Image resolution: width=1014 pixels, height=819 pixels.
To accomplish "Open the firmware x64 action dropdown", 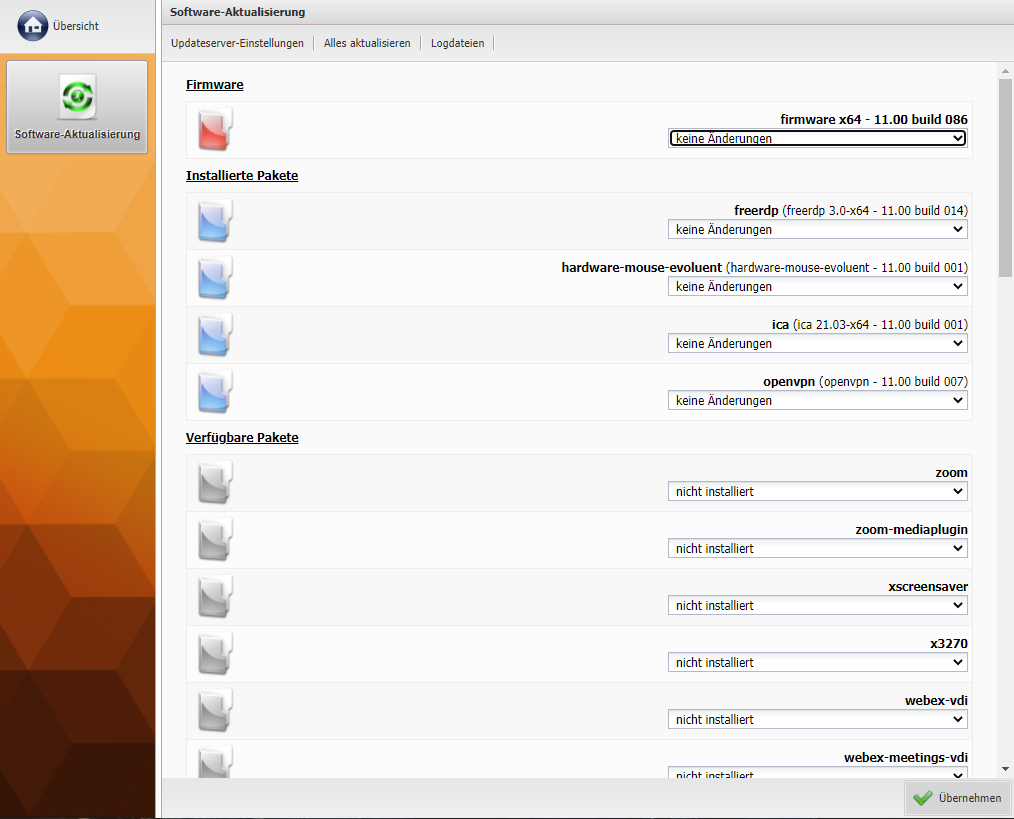I will coord(817,138).
